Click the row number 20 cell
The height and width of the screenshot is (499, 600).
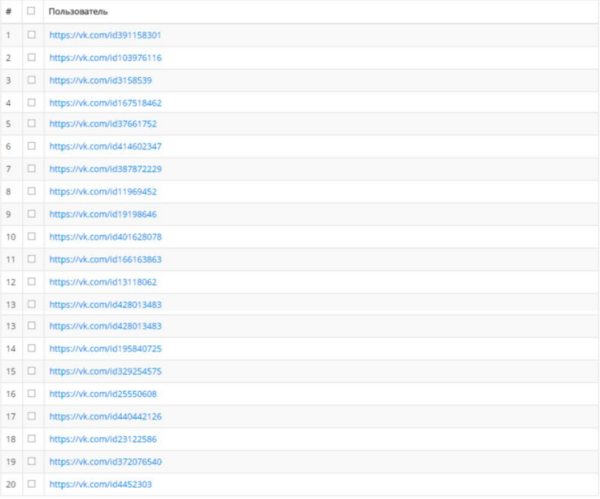click(11, 484)
